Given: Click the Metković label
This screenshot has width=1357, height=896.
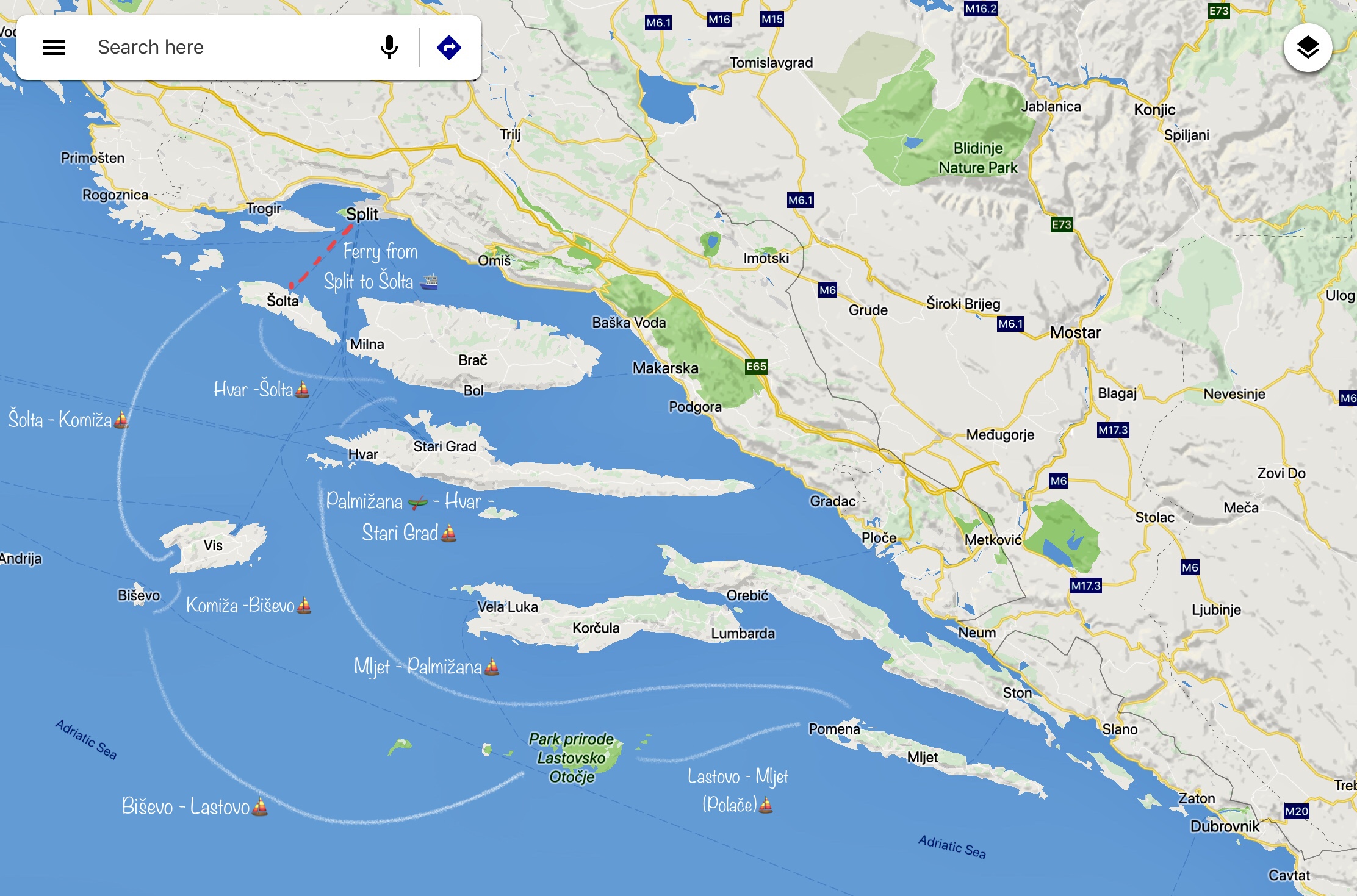Looking at the screenshot, I should (x=993, y=540).
